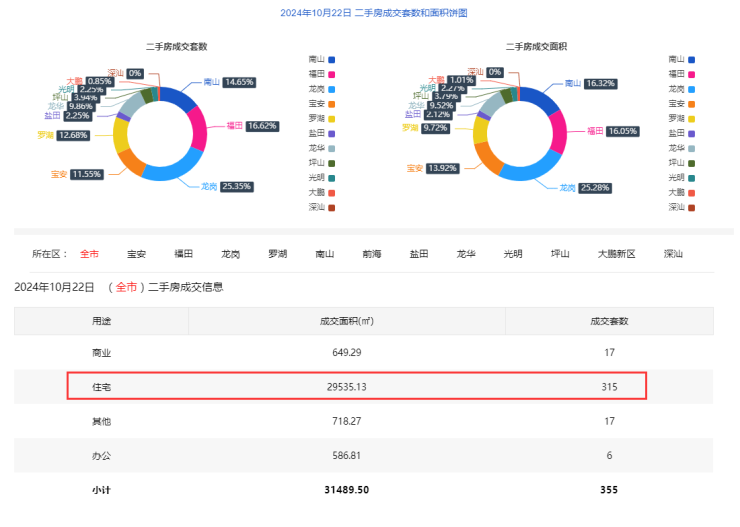
Task: Click the 宝安 13.92% slice label
Action: tap(433, 168)
